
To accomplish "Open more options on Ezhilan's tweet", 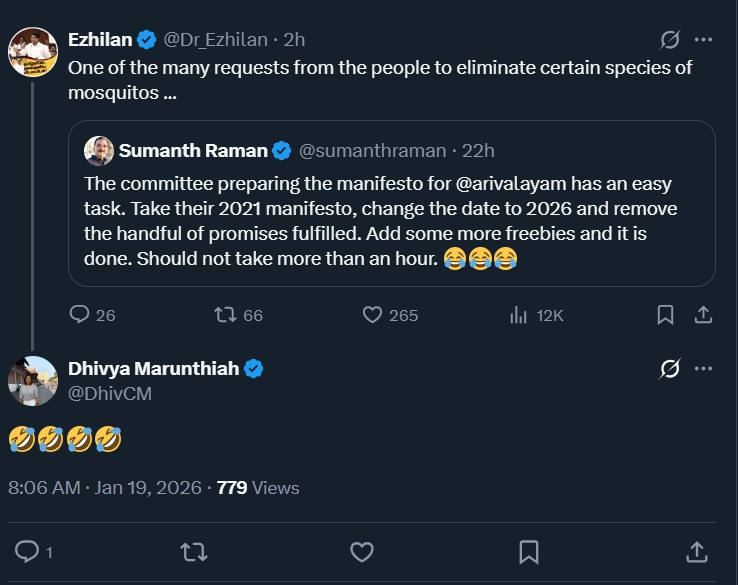I will point(703,40).
